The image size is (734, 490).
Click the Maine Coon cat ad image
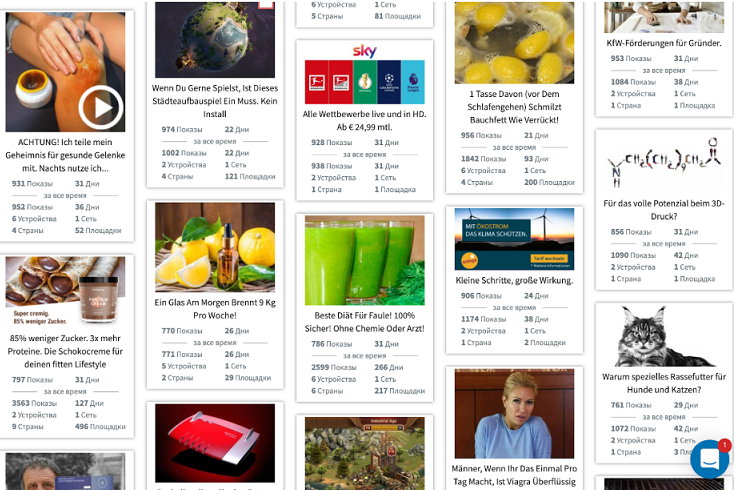(664, 336)
